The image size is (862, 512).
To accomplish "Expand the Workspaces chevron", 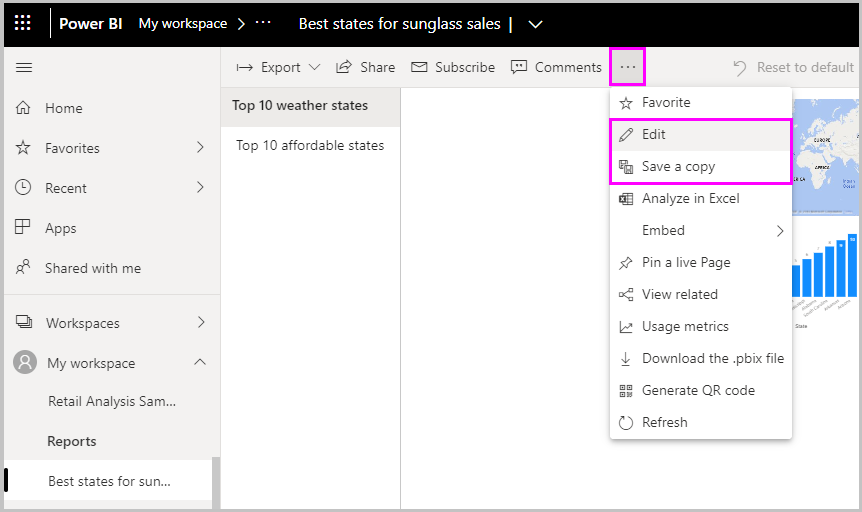I will [x=201, y=322].
